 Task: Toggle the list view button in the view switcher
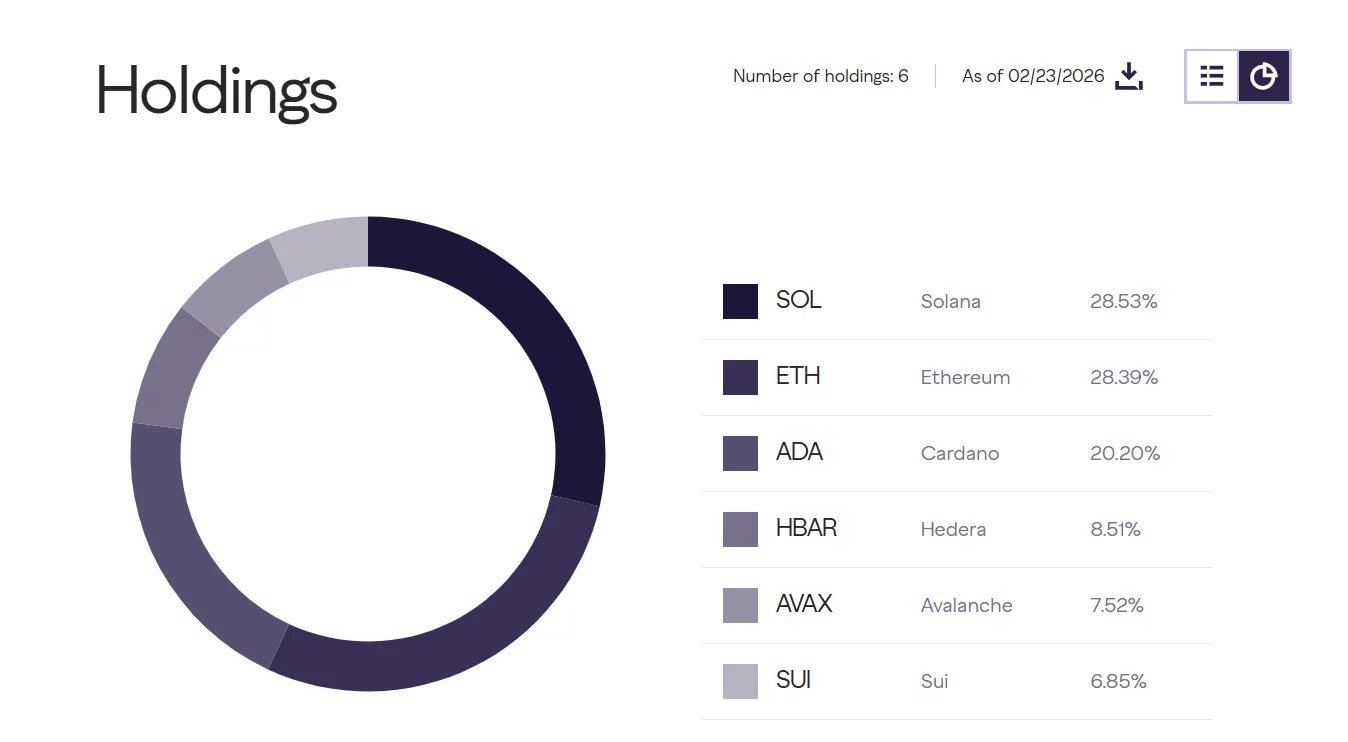coord(1211,76)
